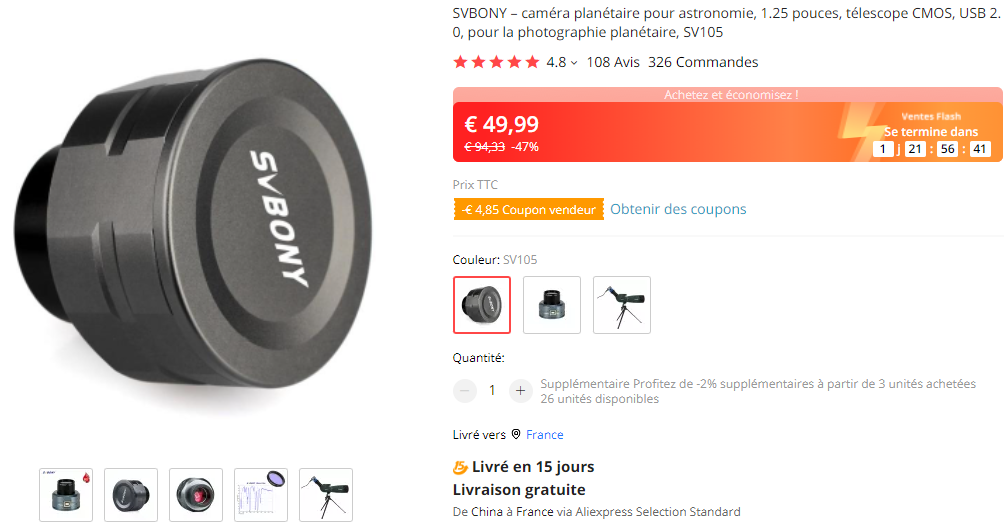
Task: Show the spotting scope gallery thumbnail
Action: click(x=326, y=495)
